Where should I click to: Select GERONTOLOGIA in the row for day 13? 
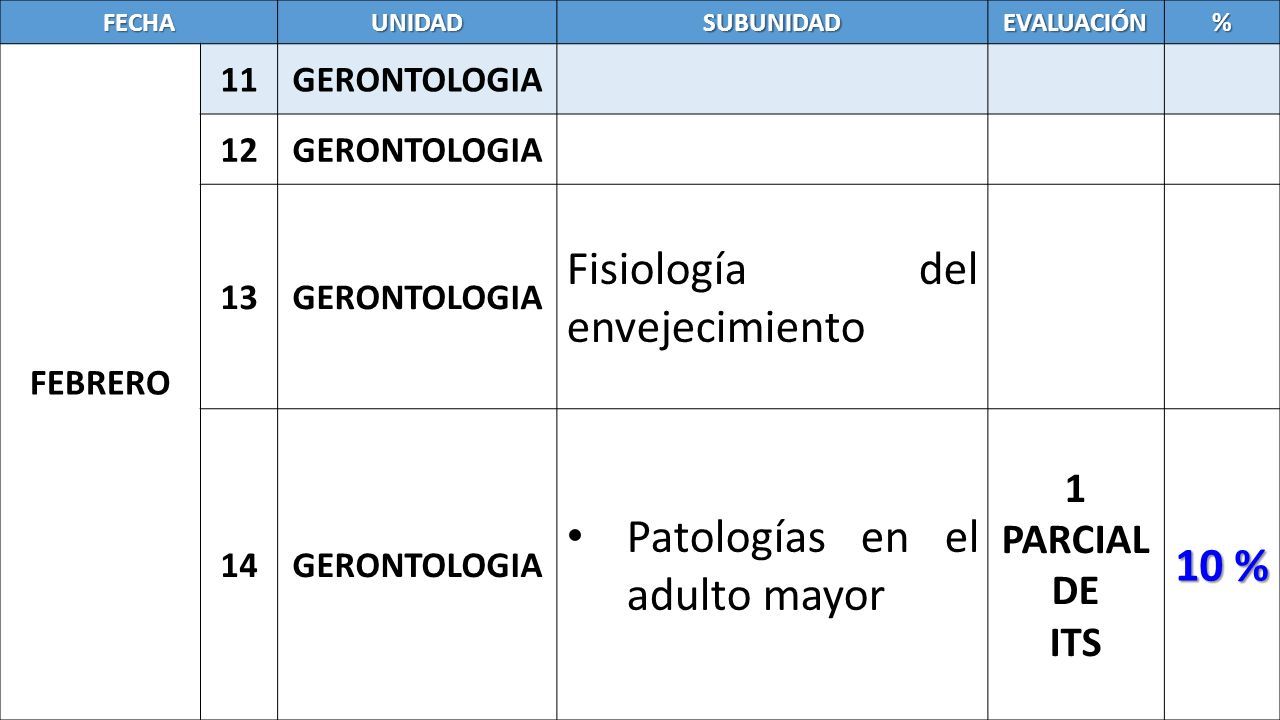tap(417, 297)
